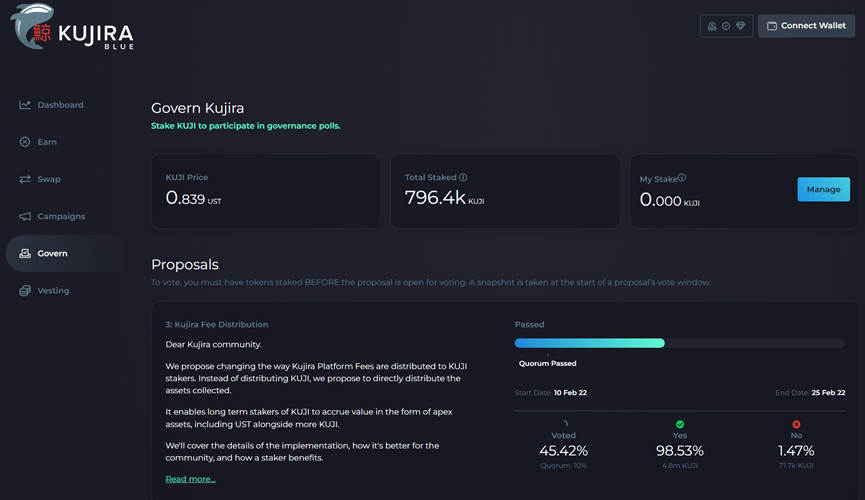Viewport: 865px width, 500px height.
Task: Click the Start Date "10 Feb 22"
Action: [570, 392]
